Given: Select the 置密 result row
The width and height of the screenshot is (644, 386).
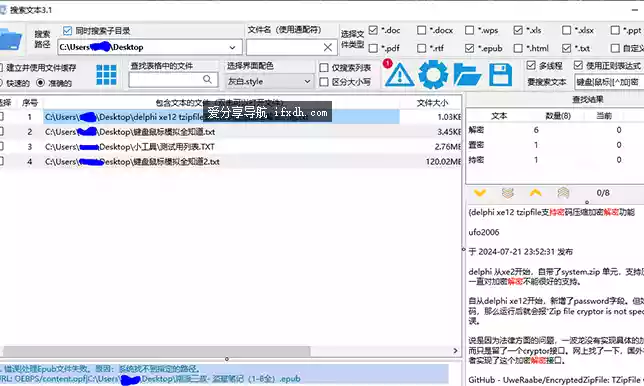Looking at the screenshot, I should click(554, 145).
